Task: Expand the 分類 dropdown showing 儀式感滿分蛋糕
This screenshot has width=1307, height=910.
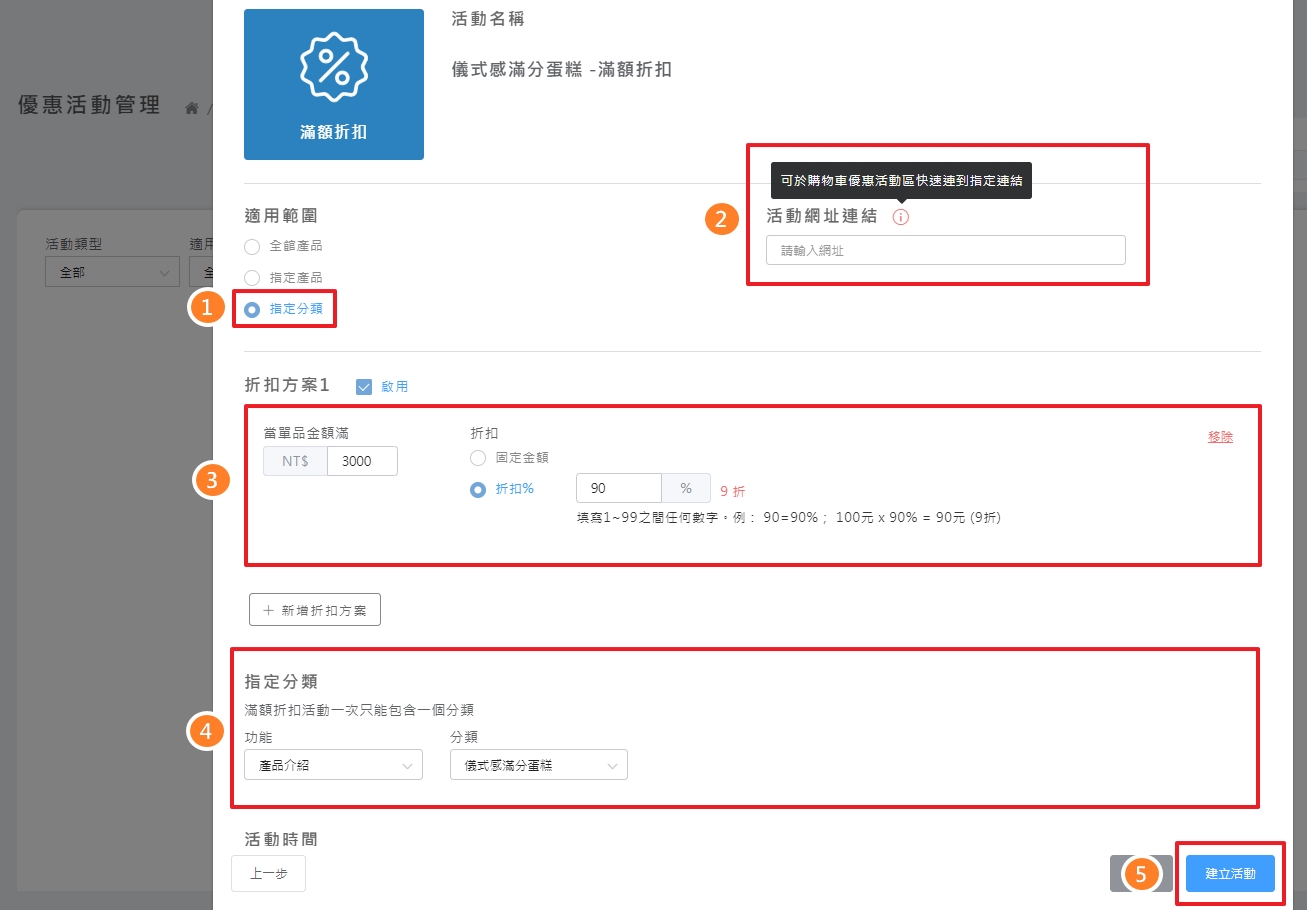Action: [538, 765]
